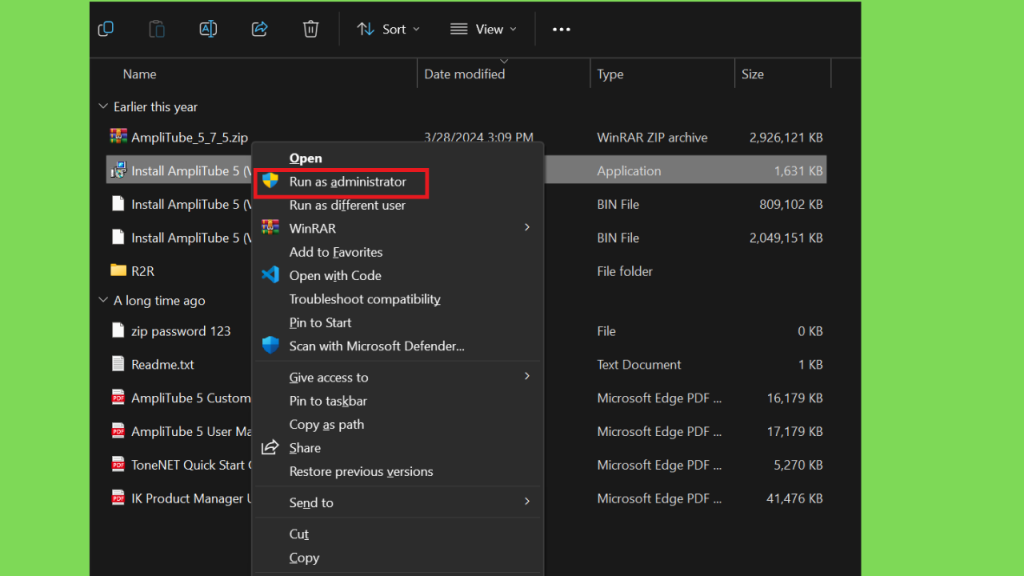Open the Sort dropdown

[x=389, y=29]
